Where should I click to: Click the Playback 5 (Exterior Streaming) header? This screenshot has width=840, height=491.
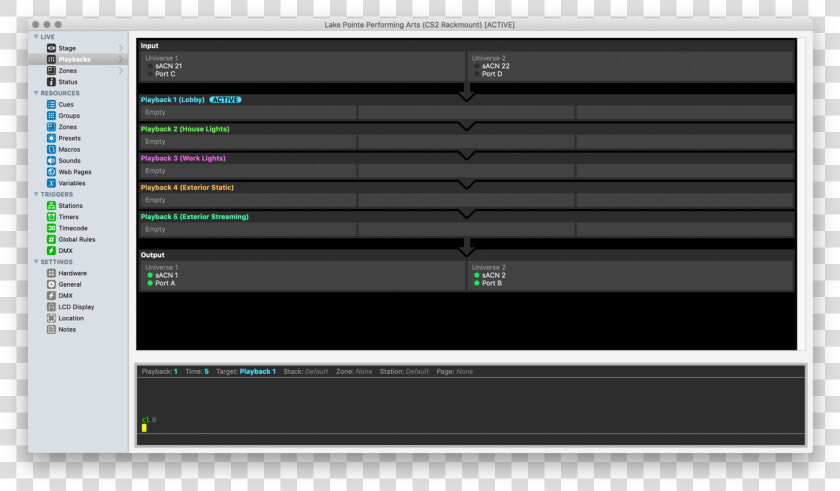(x=194, y=217)
